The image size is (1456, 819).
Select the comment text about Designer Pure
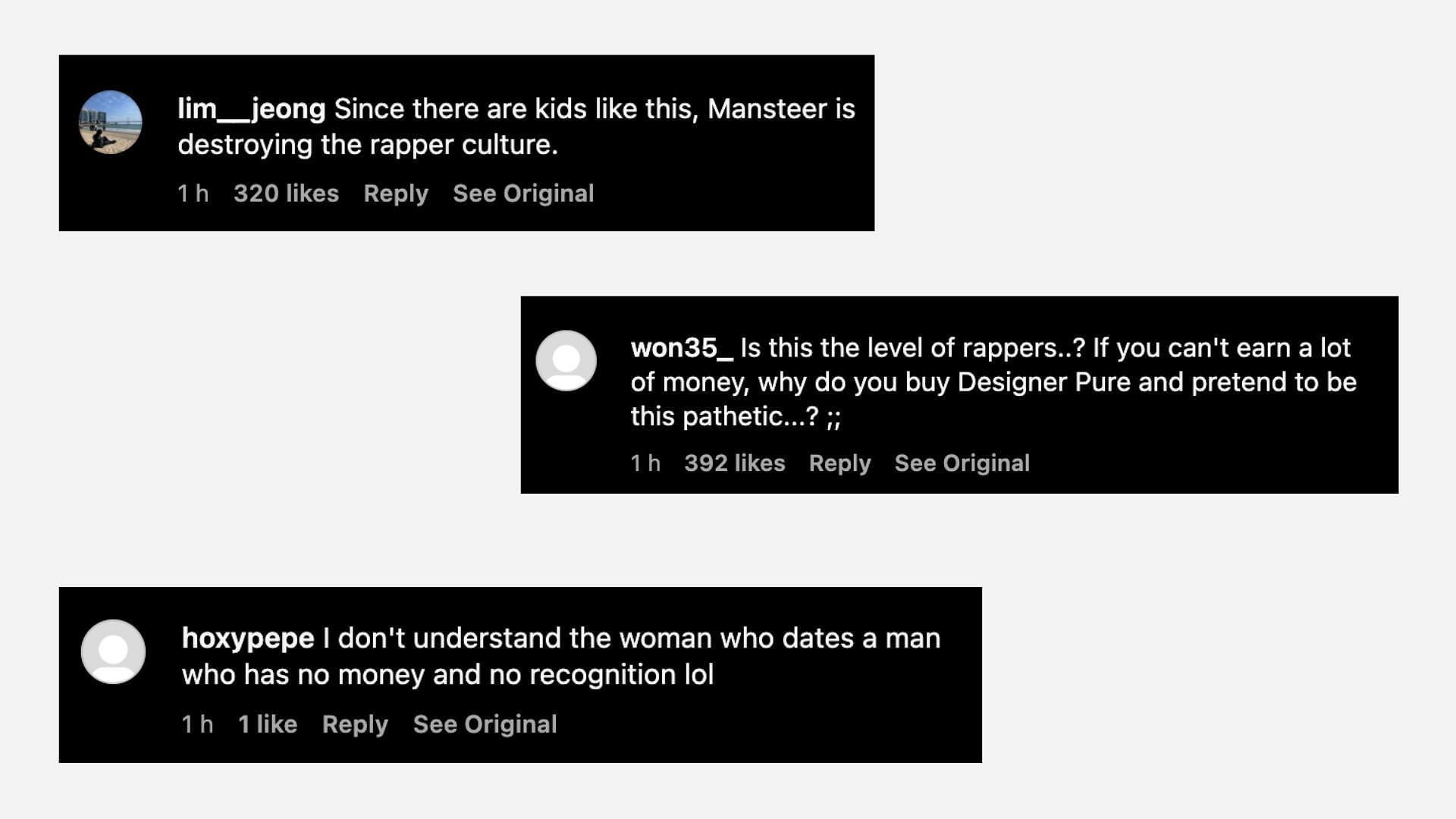(993, 382)
